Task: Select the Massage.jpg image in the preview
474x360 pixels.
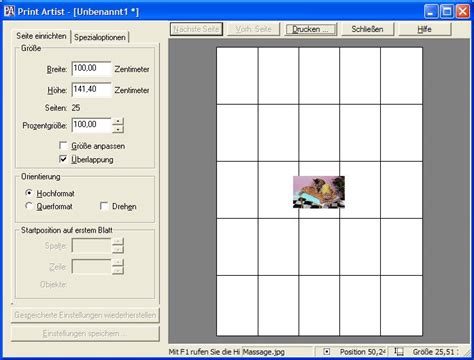Action: point(319,192)
